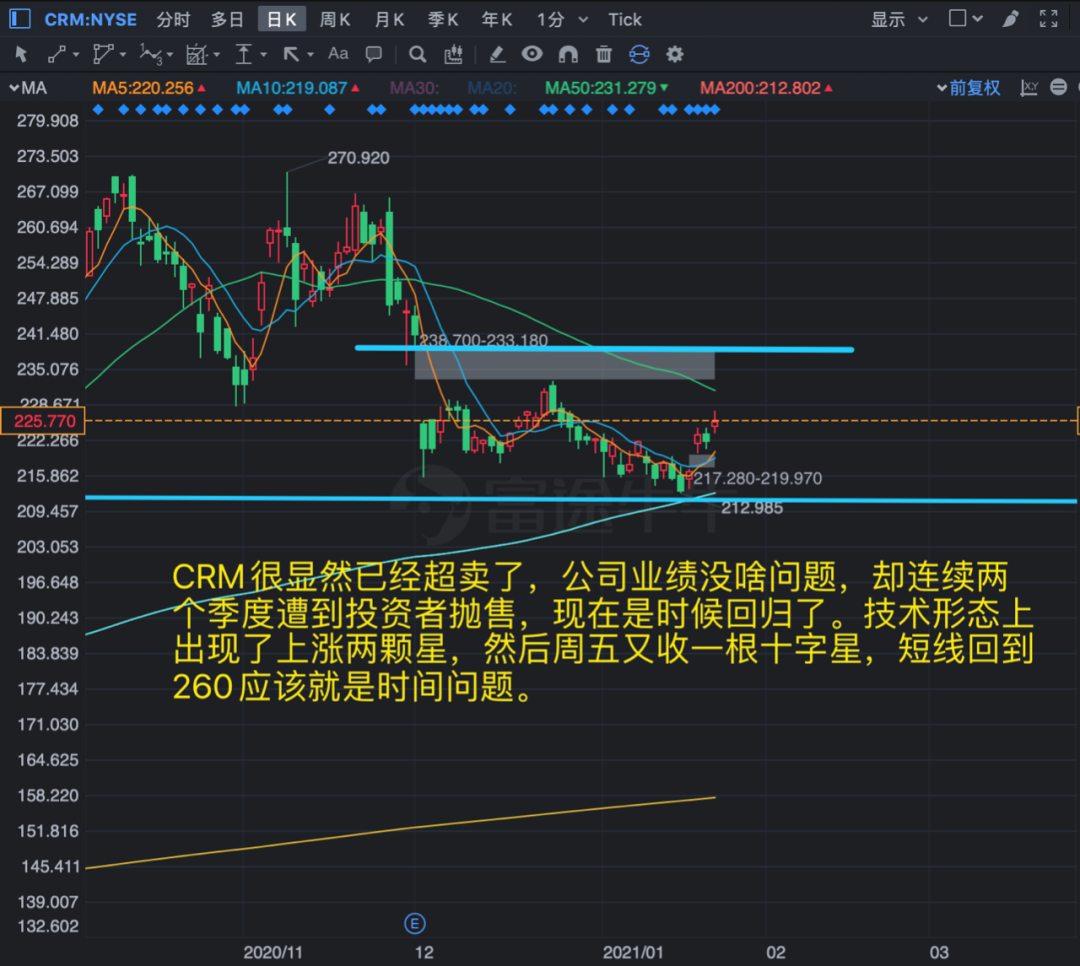The image size is (1080, 966).
Task: Collapse the MA indicator chevron
Action: click(x=14, y=88)
